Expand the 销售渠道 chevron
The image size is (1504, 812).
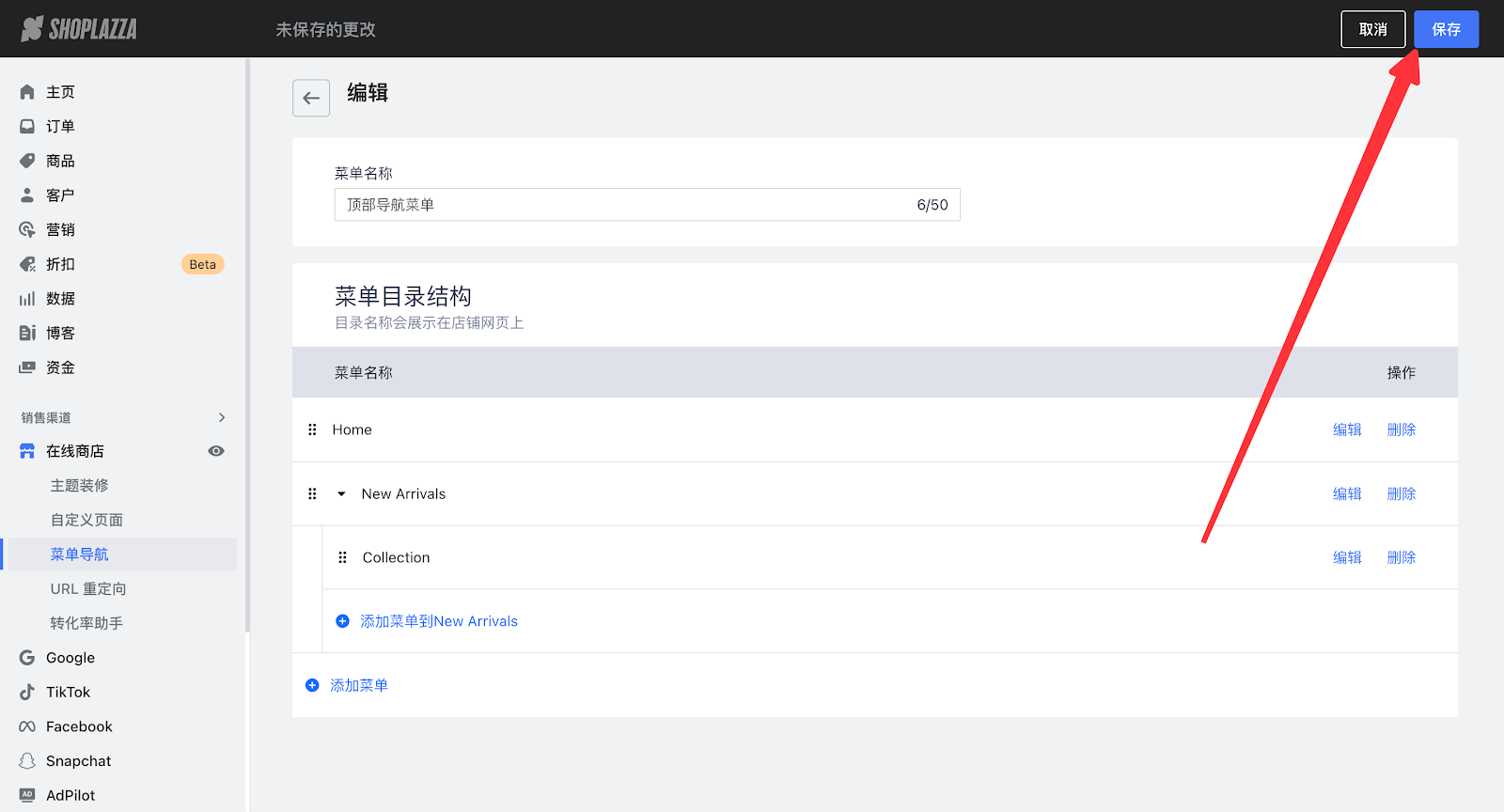click(x=222, y=417)
